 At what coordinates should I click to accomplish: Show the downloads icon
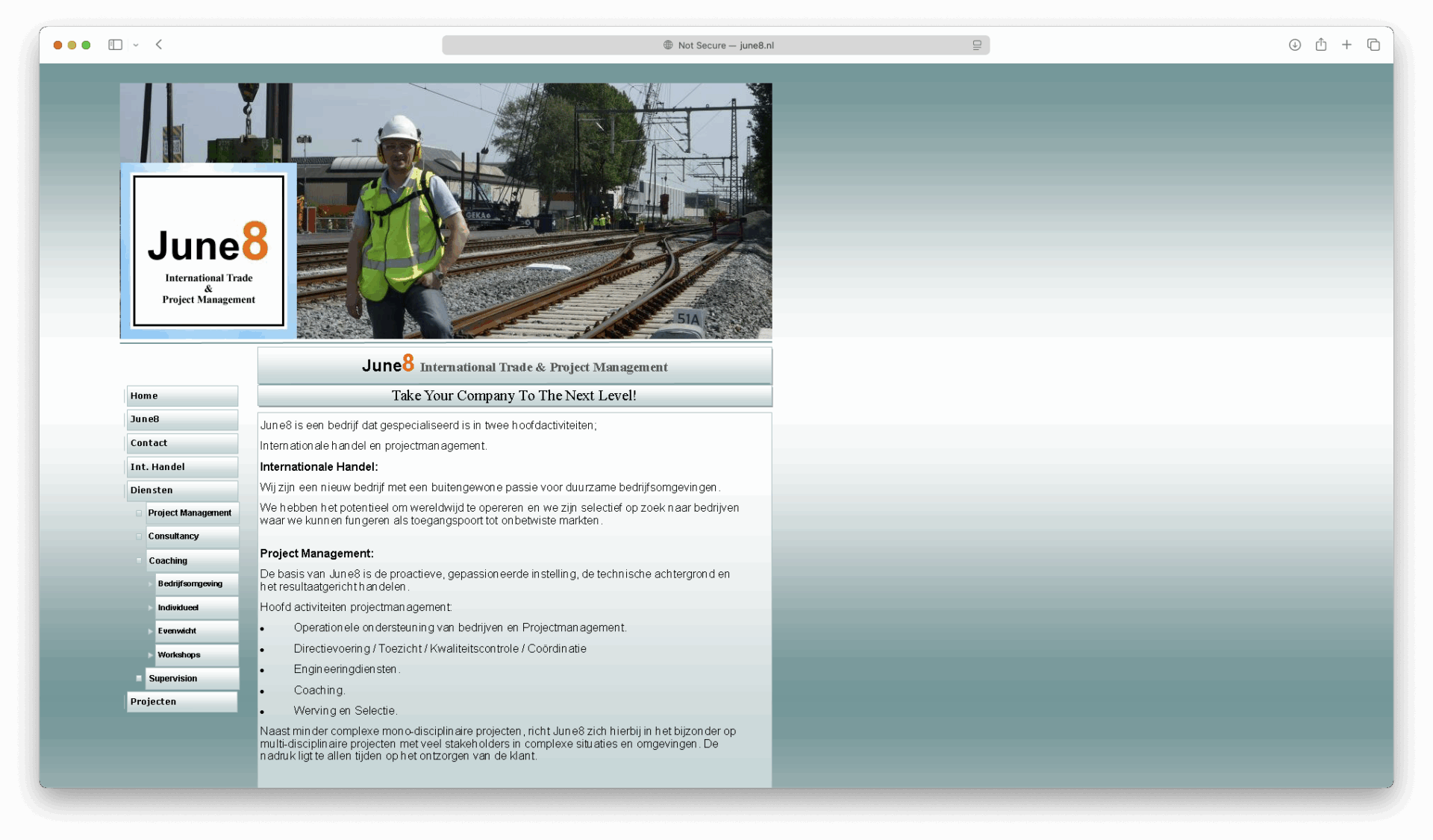(1295, 45)
